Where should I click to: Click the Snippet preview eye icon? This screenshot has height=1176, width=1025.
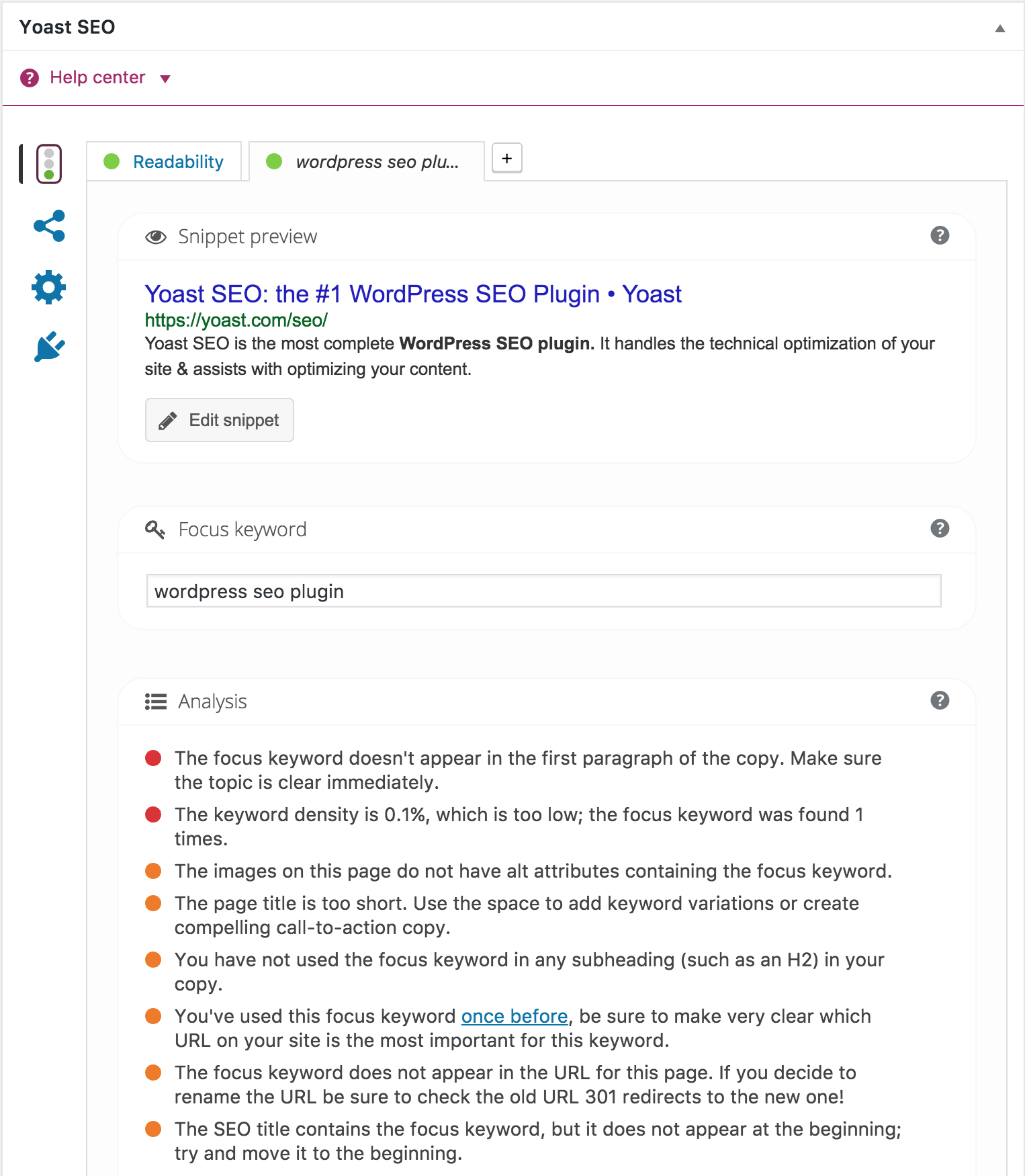pyautogui.click(x=155, y=236)
